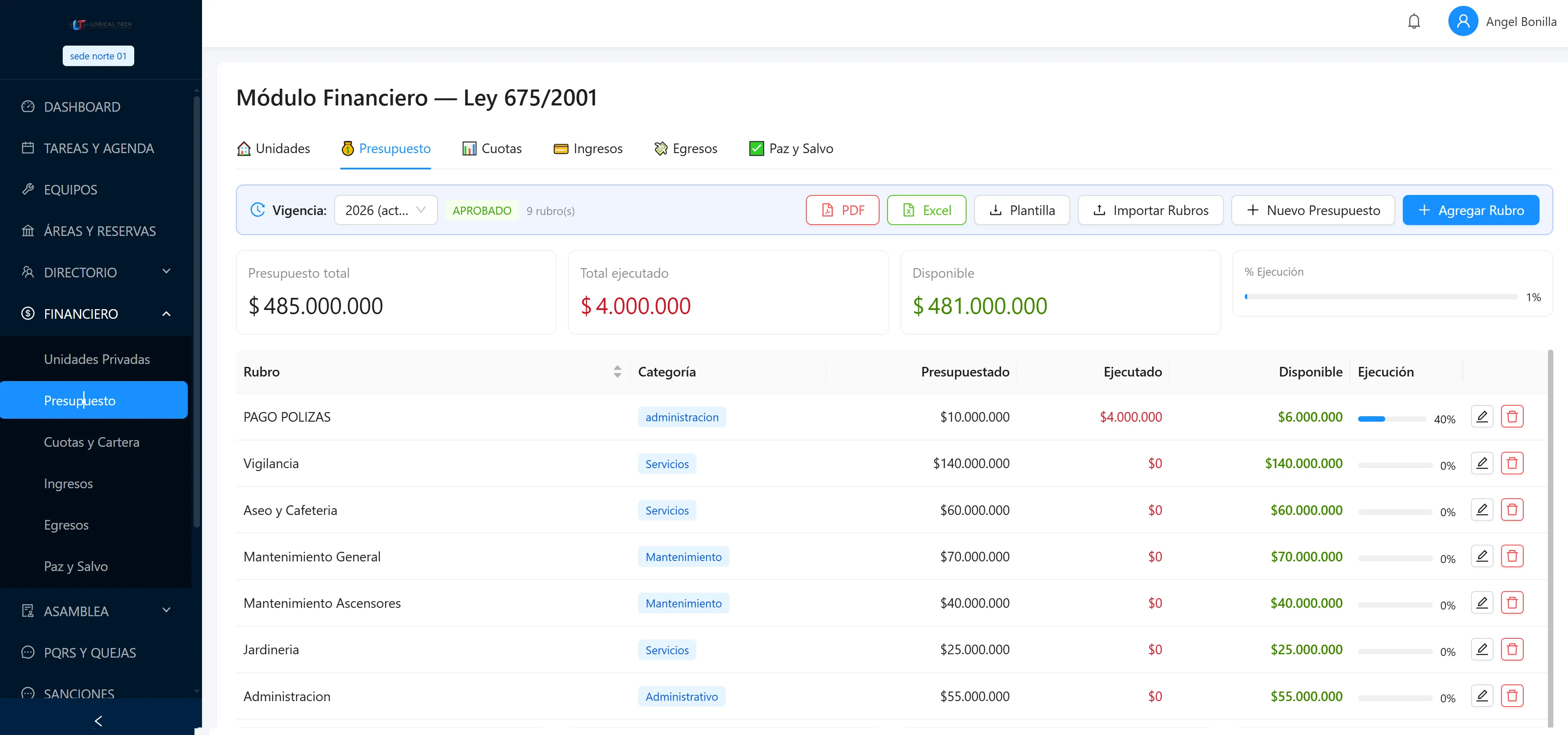Edit the Jardineria rubro

tap(1481, 649)
